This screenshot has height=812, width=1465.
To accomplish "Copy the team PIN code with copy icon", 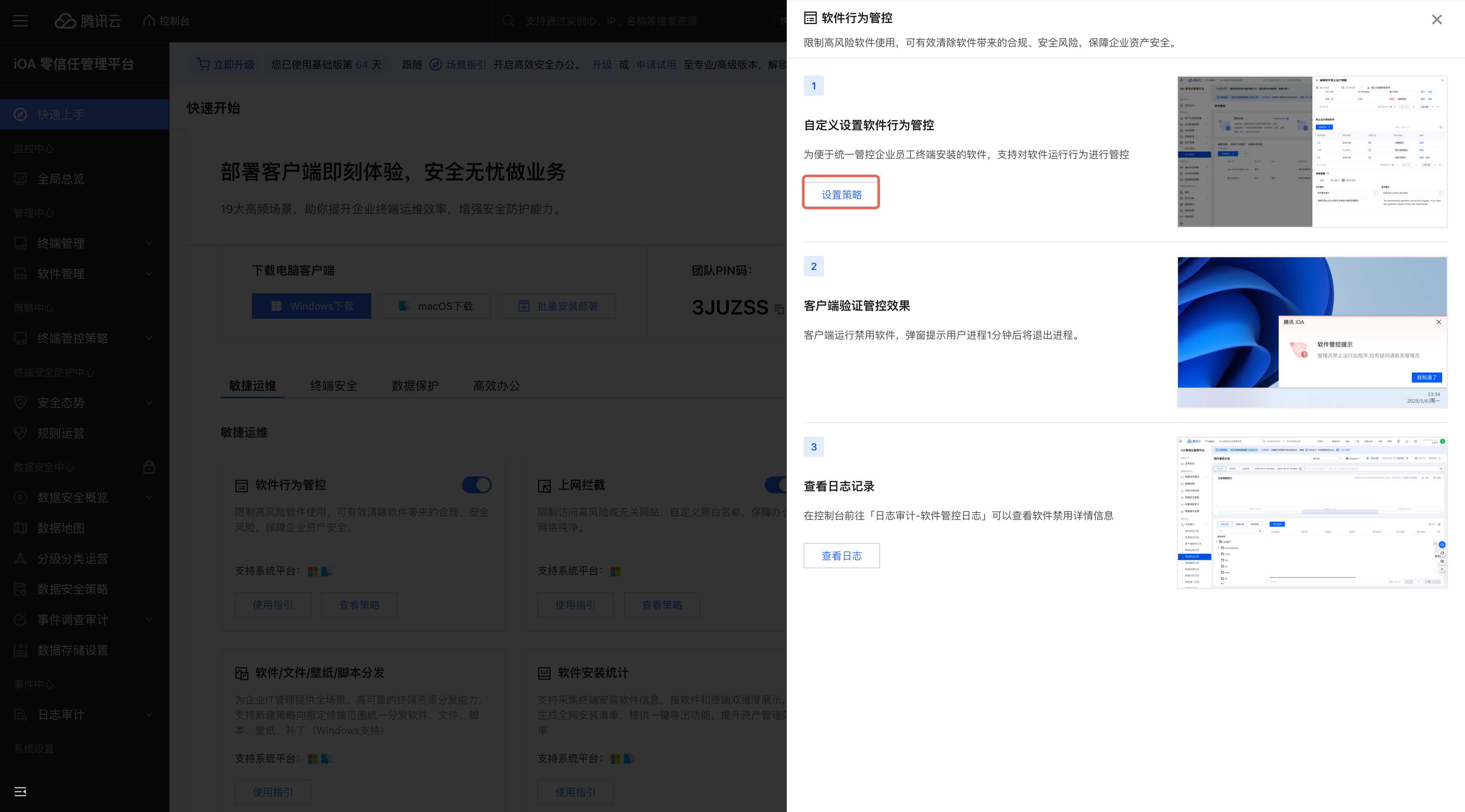I will 779,309.
